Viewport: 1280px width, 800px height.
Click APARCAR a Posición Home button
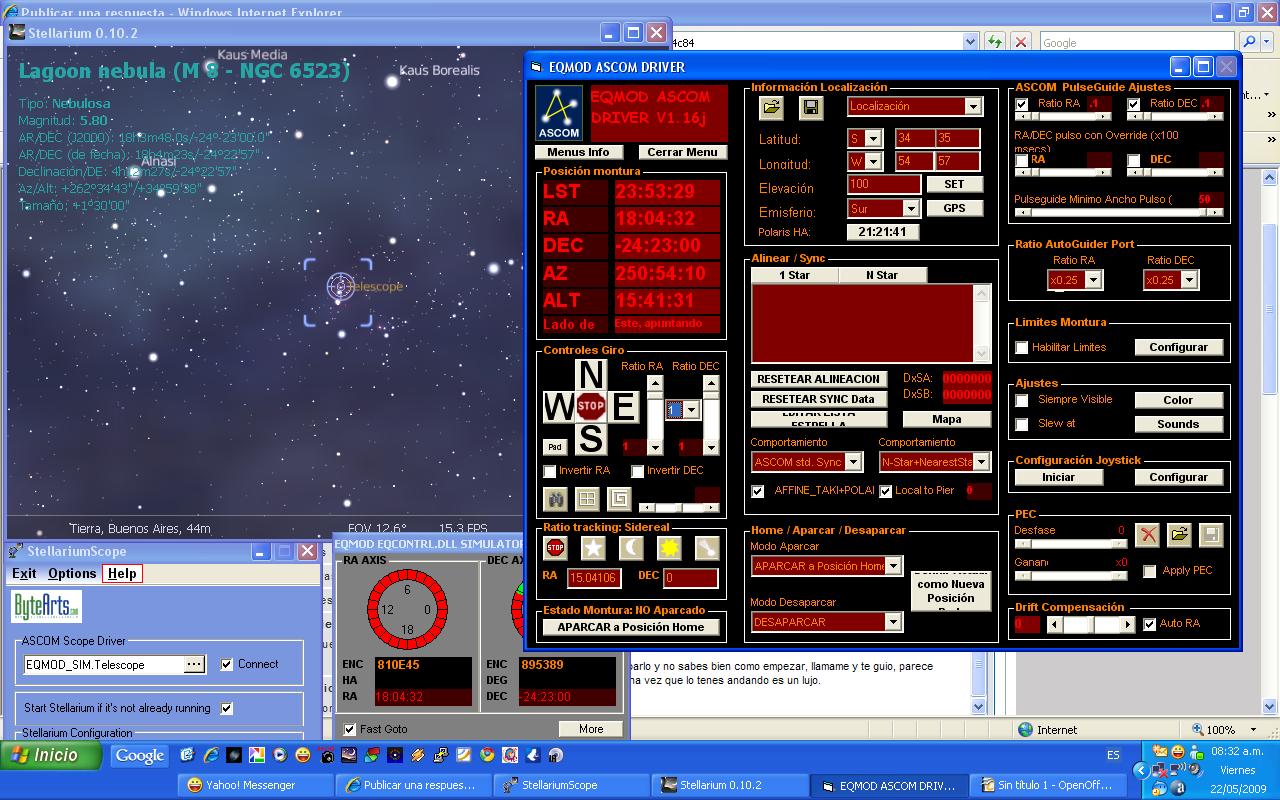[631, 627]
